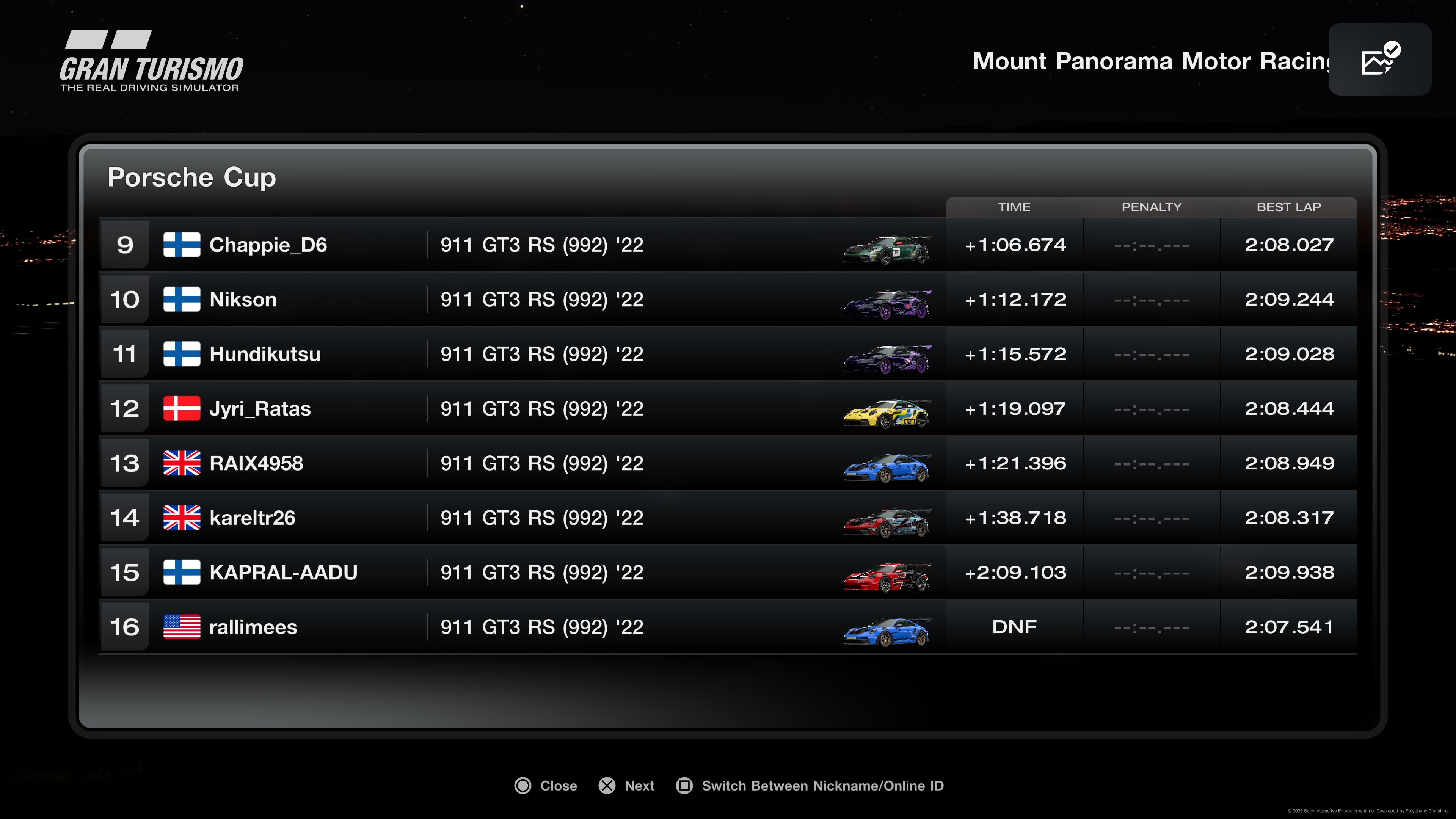This screenshot has width=1456, height=819.
Task: Click the UK flag beside RAIX4958
Action: click(182, 463)
